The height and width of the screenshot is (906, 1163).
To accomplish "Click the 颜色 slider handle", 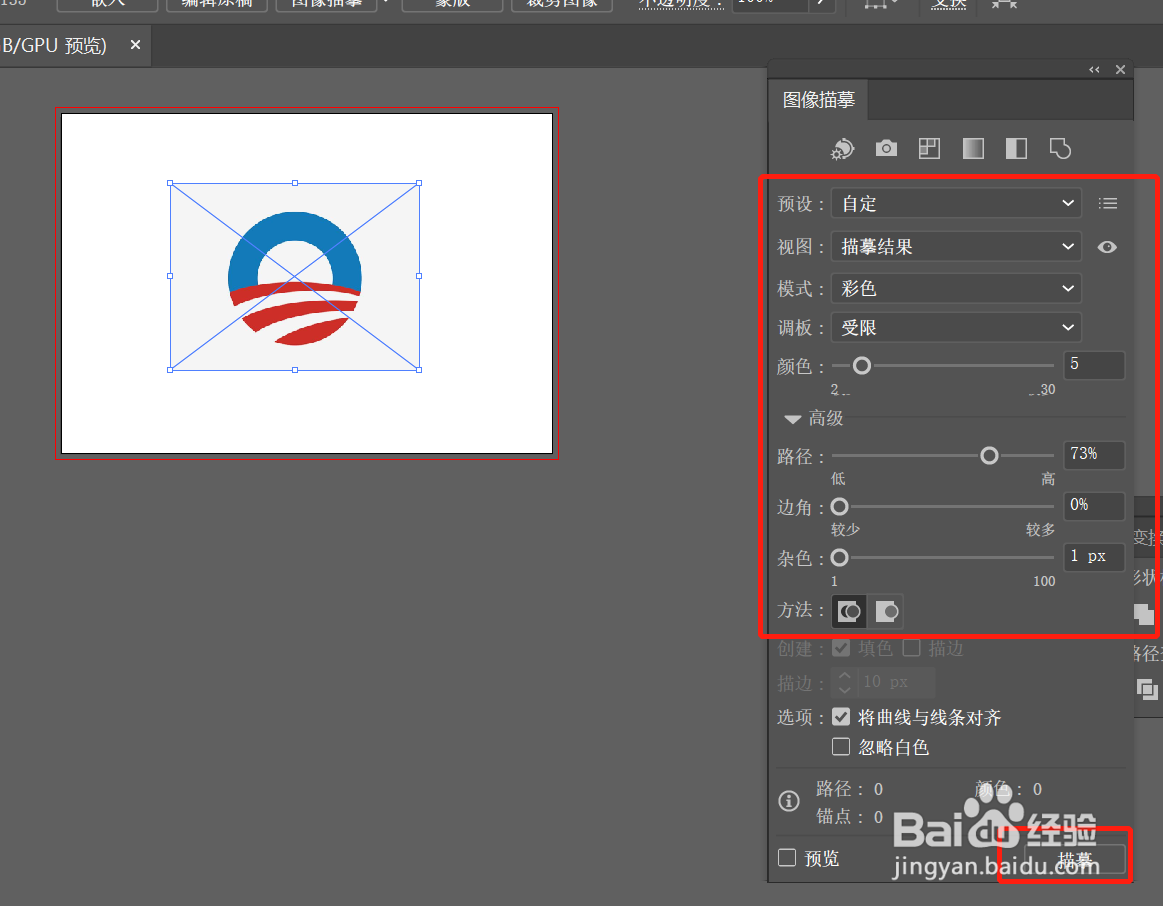I will pos(861,366).
